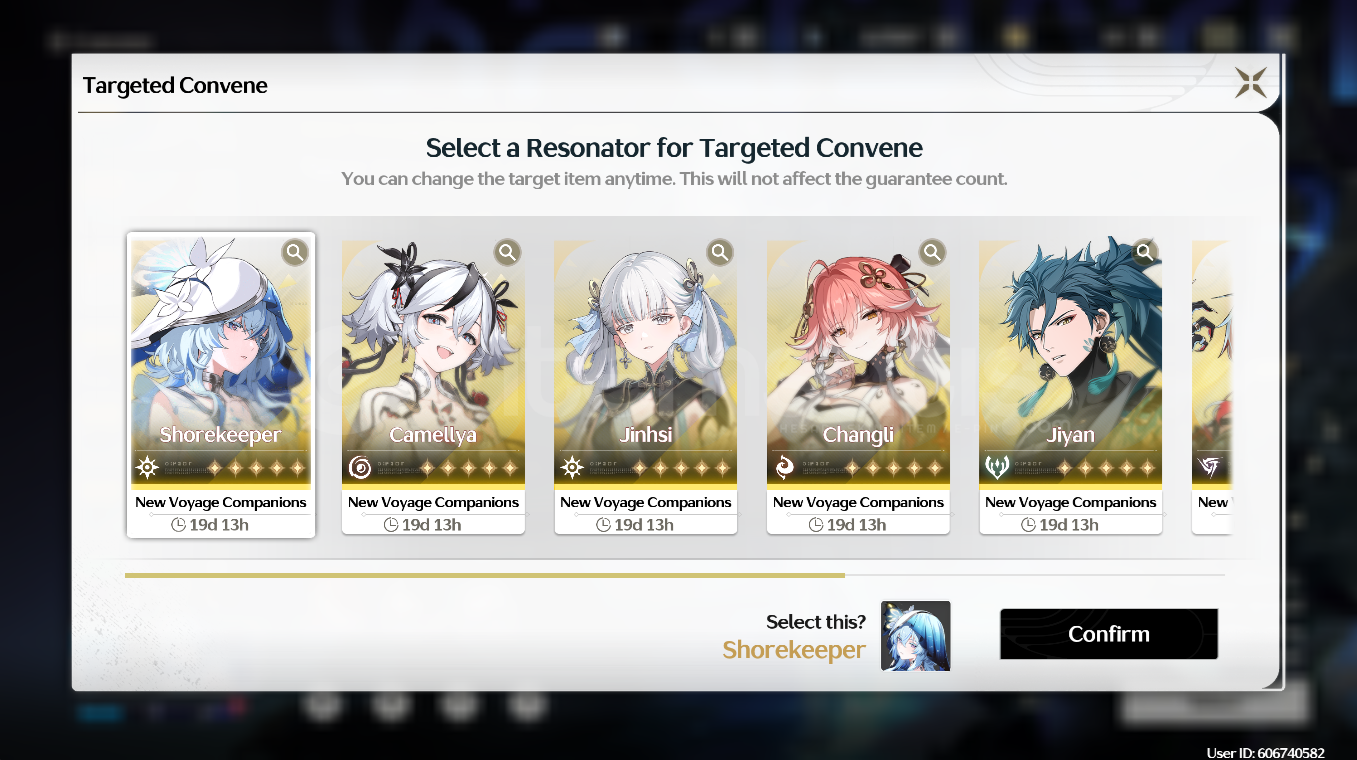
Task: Pick the Jiyan resonator card
Action: 1071,387
